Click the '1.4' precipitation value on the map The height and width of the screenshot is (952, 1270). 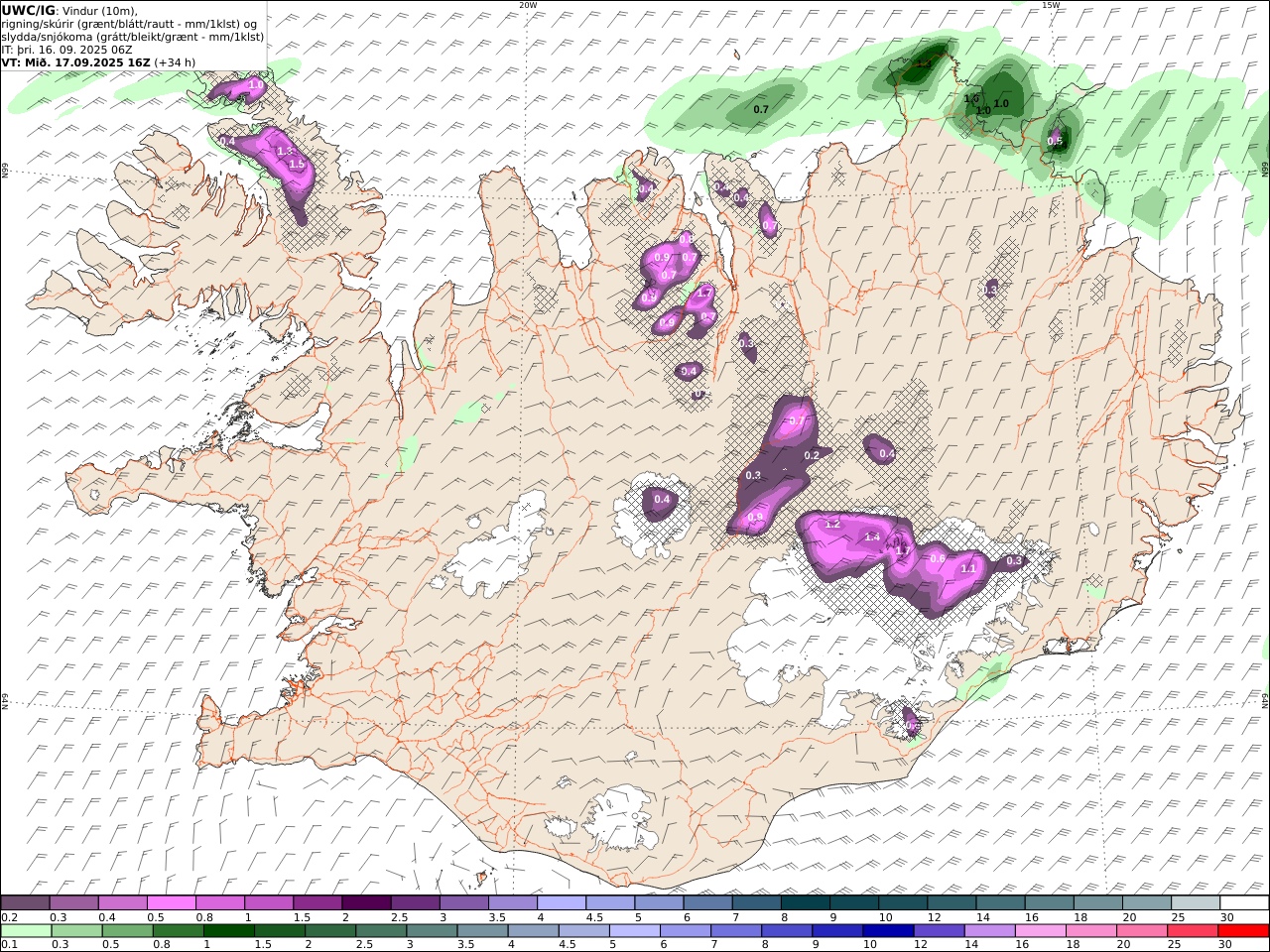click(872, 536)
